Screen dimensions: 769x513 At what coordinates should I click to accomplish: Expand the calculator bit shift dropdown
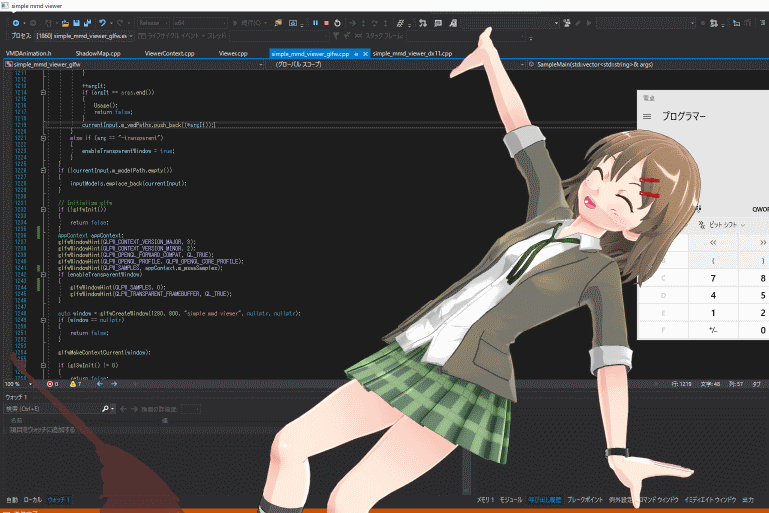pyautogui.click(x=723, y=225)
